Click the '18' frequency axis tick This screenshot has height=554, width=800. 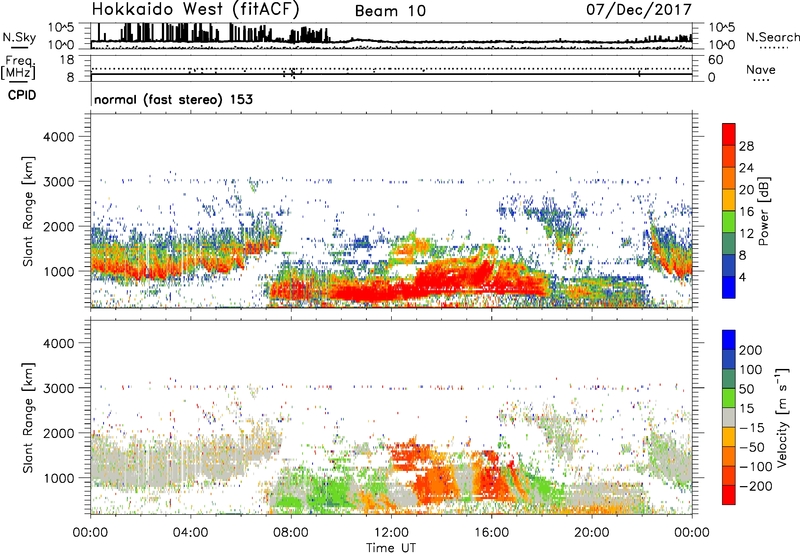coord(67,60)
